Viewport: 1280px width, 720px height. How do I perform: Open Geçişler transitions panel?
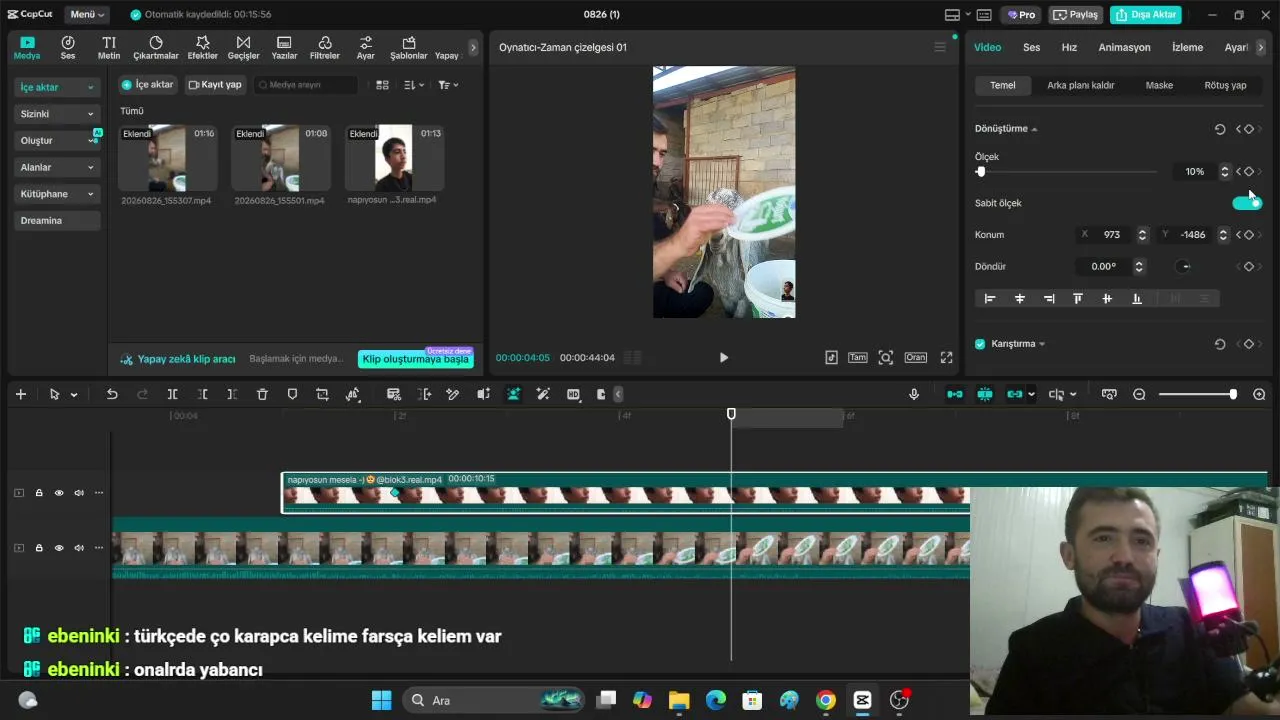click(243, 48)
